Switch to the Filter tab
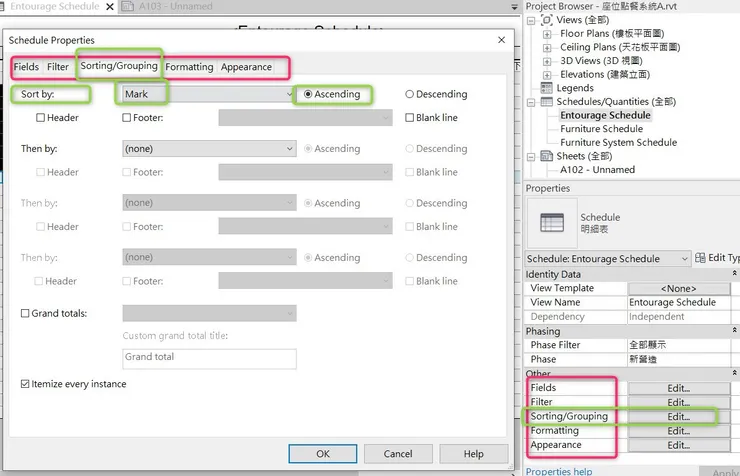The image size is (740, 476). click(58, 67)
